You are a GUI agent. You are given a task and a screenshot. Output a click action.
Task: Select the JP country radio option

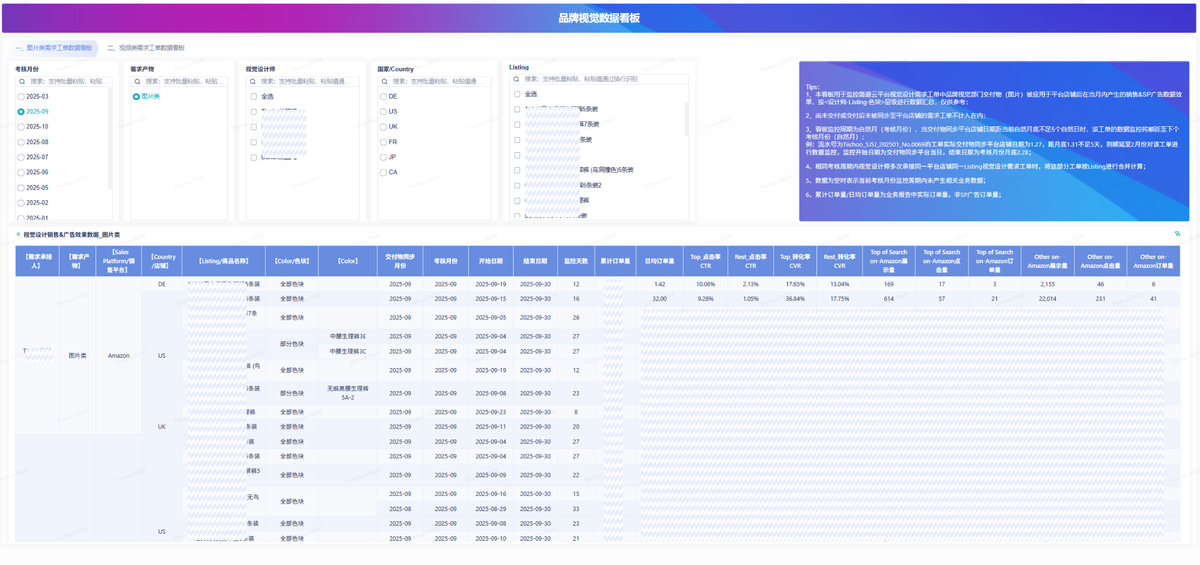click(x=381, y=157)
